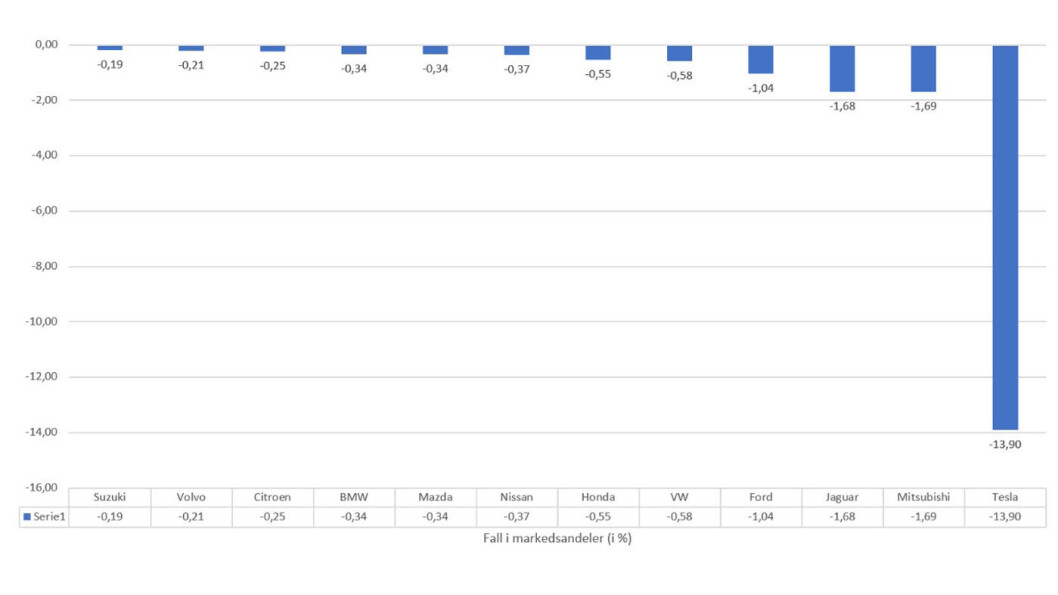Image resolution: width=1058 pixels, height=595 pixels.
Task: Select the Volvo column header cell
Action: click(x=191, y=497)
